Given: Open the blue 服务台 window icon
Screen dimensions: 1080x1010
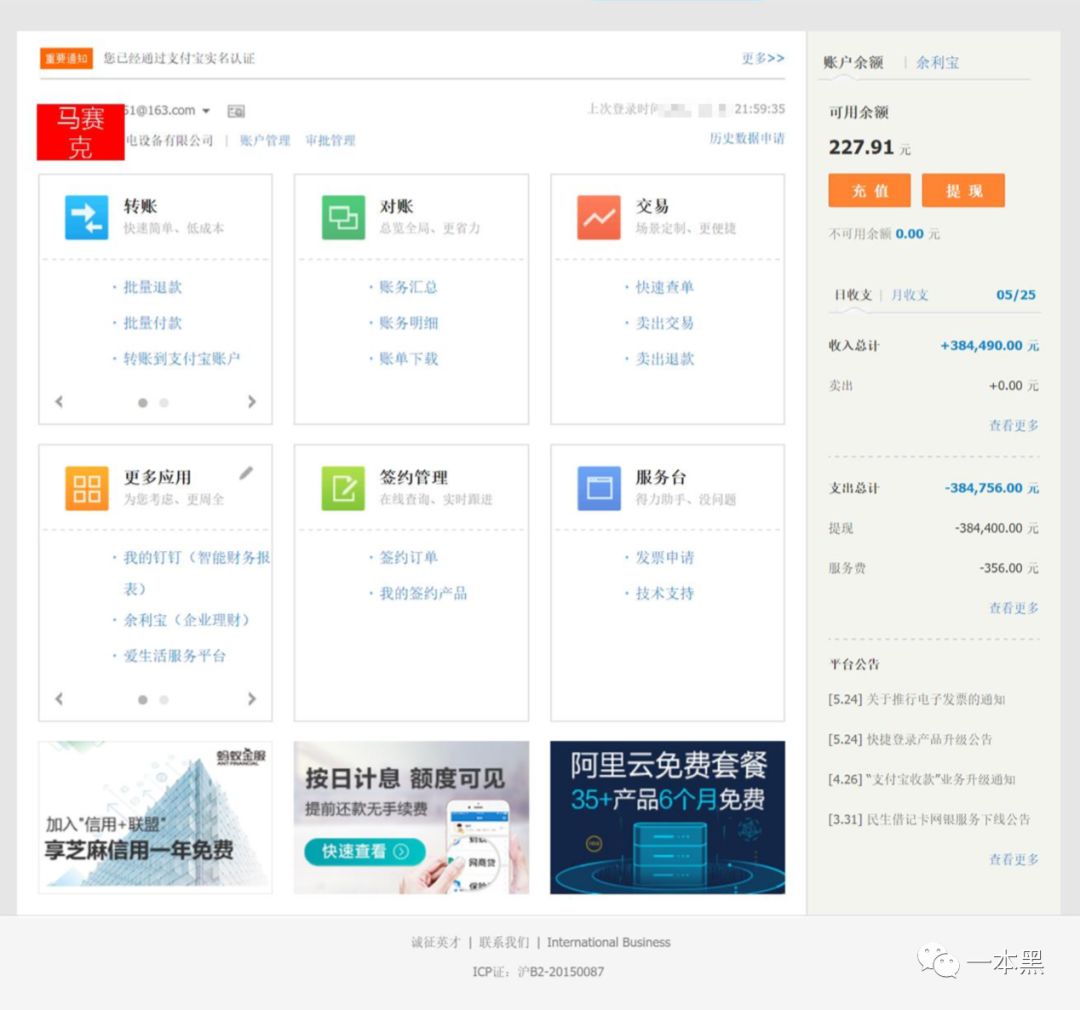Looking at the screenshot, I should point(599,488).
